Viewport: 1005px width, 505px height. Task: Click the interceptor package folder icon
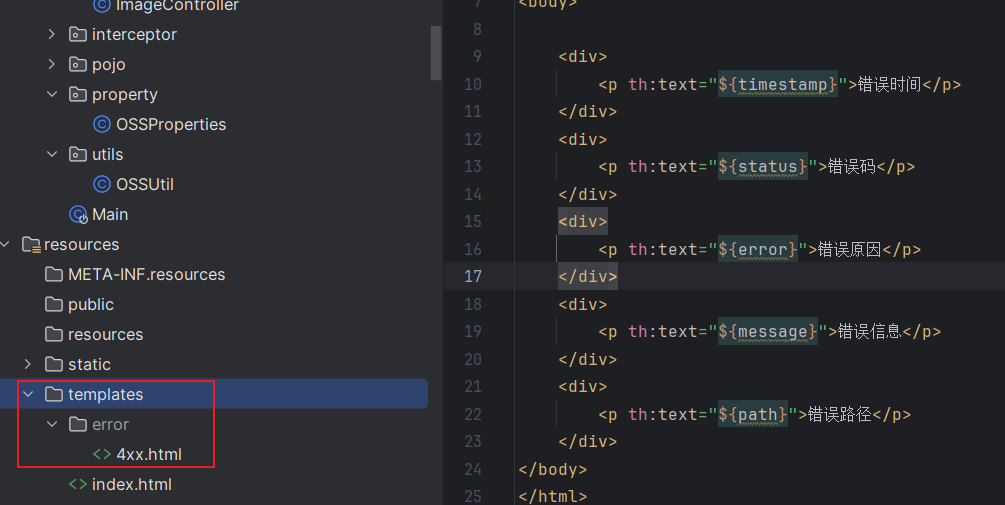[x=78, y=34]
